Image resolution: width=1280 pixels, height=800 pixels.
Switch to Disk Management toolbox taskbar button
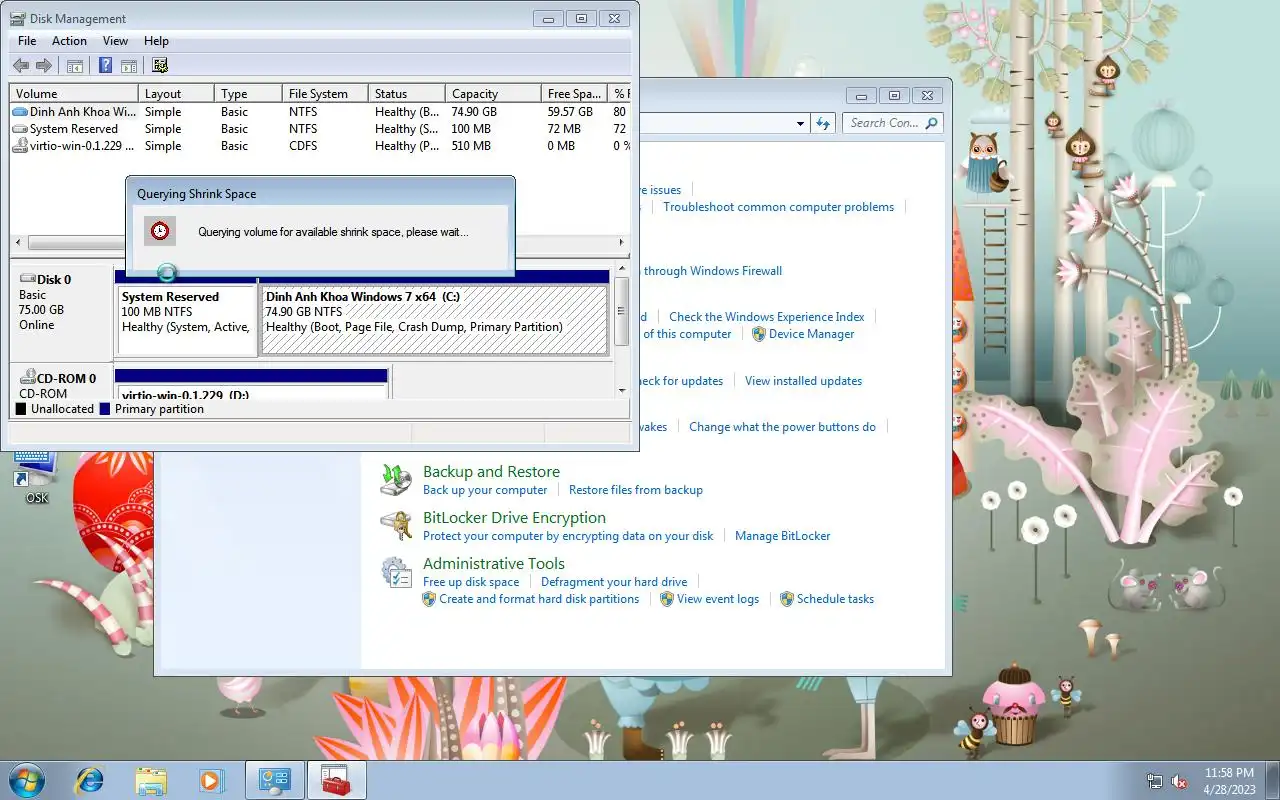(336, 780)
